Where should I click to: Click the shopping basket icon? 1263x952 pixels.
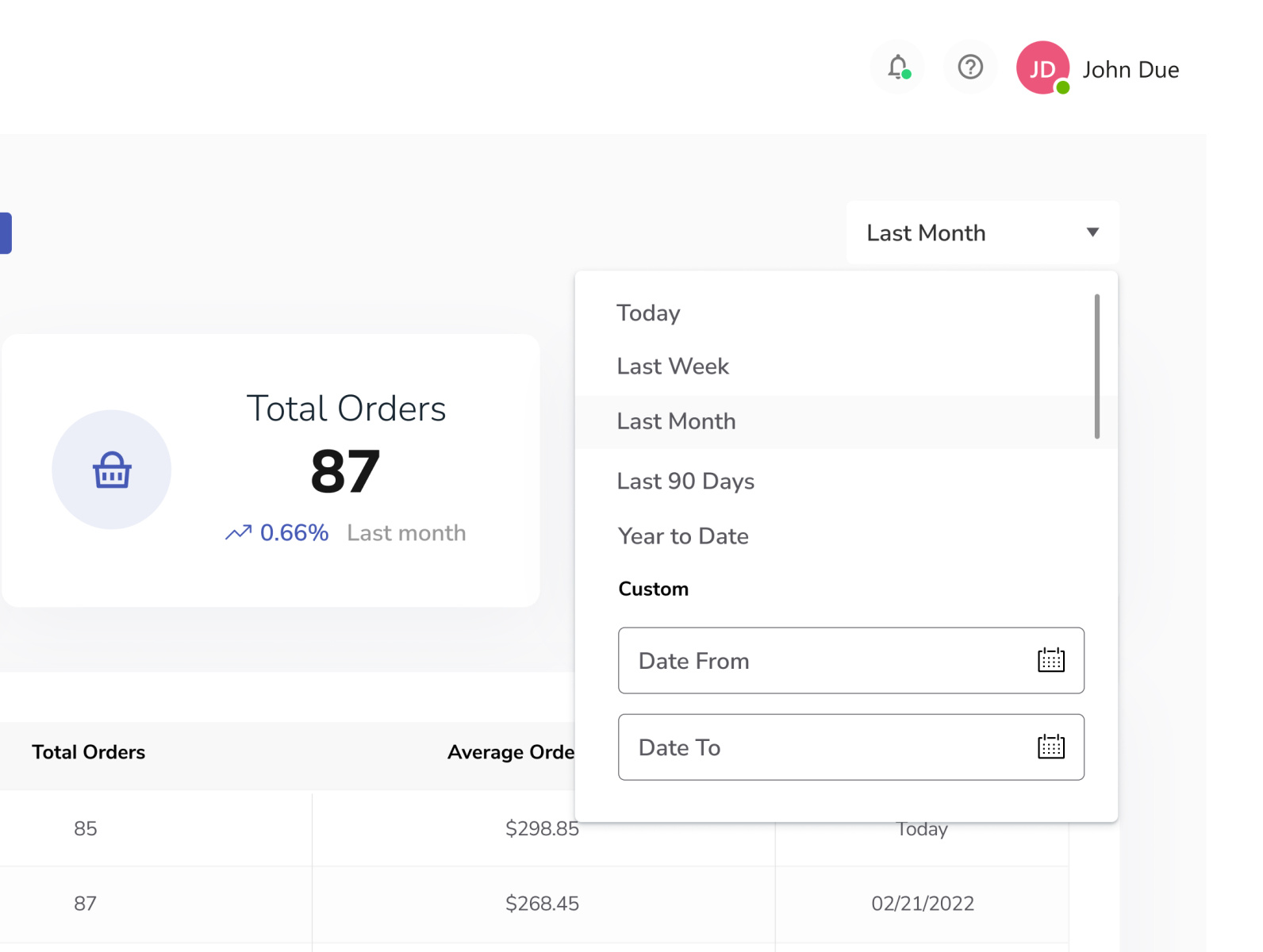pos(112,470)
